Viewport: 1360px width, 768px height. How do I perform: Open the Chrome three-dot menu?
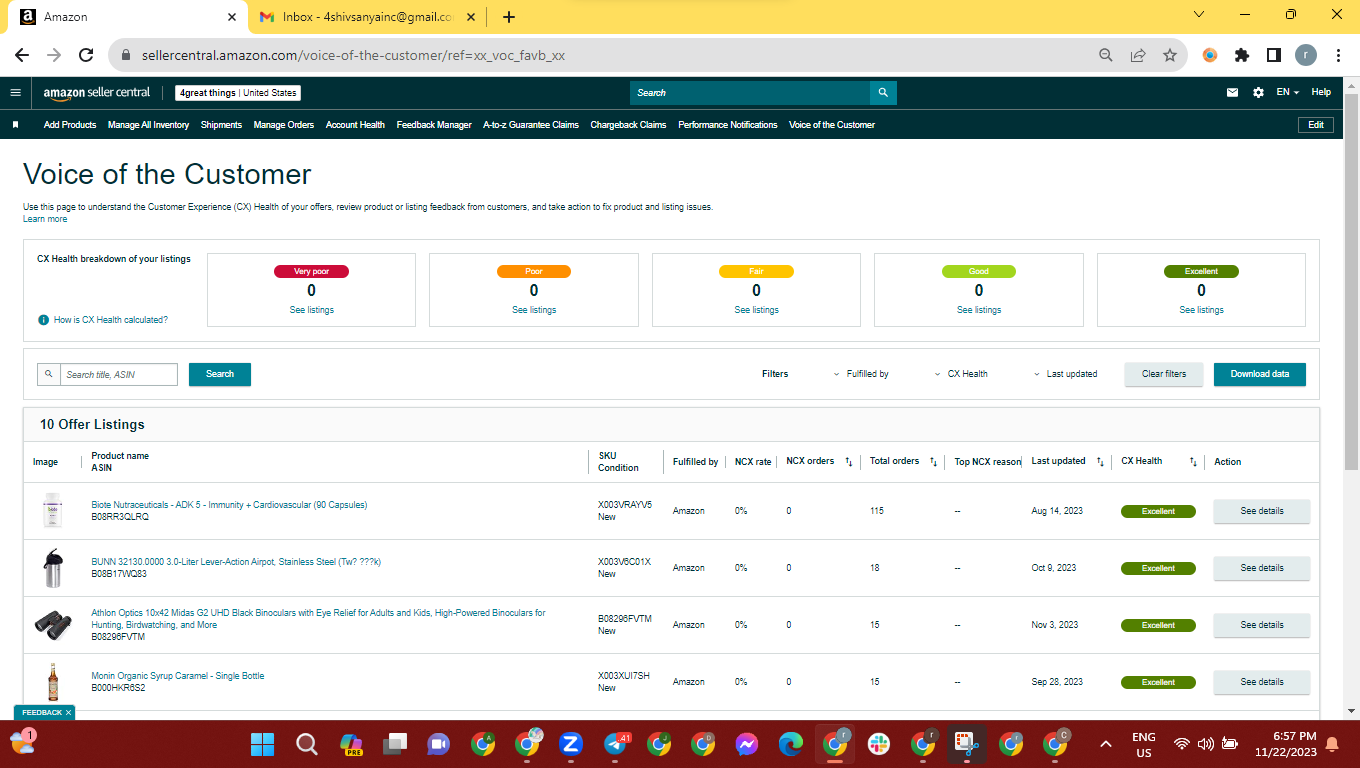click(x=1338, y=56)
